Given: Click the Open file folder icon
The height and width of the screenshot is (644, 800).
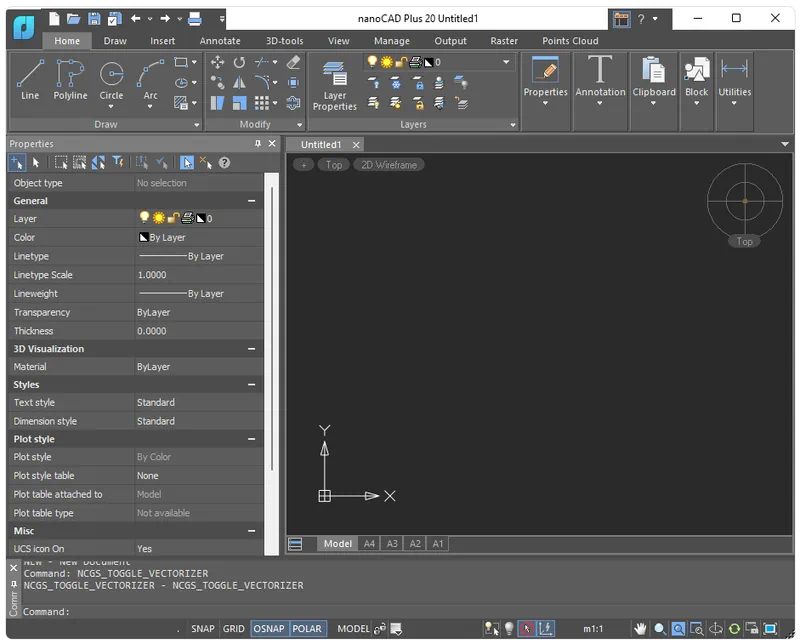Looking at the screenshot, I should (x=73, y=19).
